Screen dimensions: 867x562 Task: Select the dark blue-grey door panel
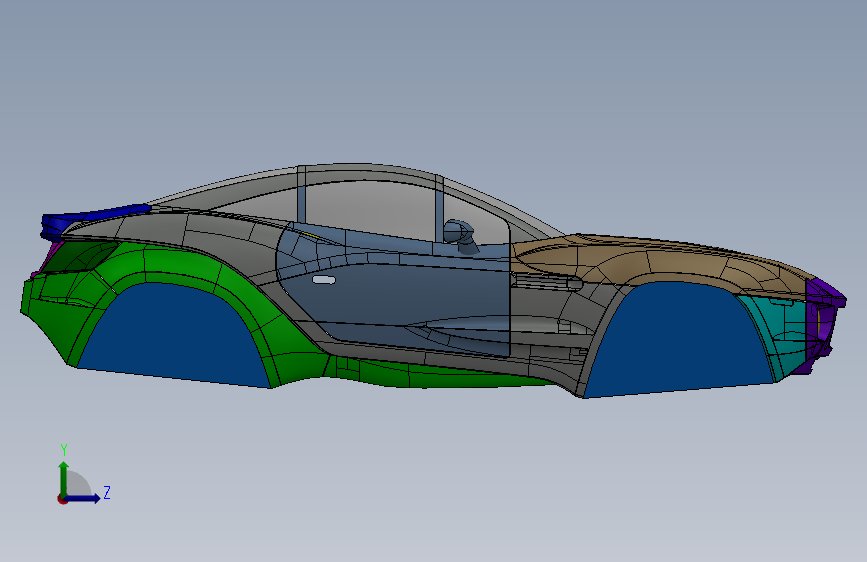[x=398, y=293]
